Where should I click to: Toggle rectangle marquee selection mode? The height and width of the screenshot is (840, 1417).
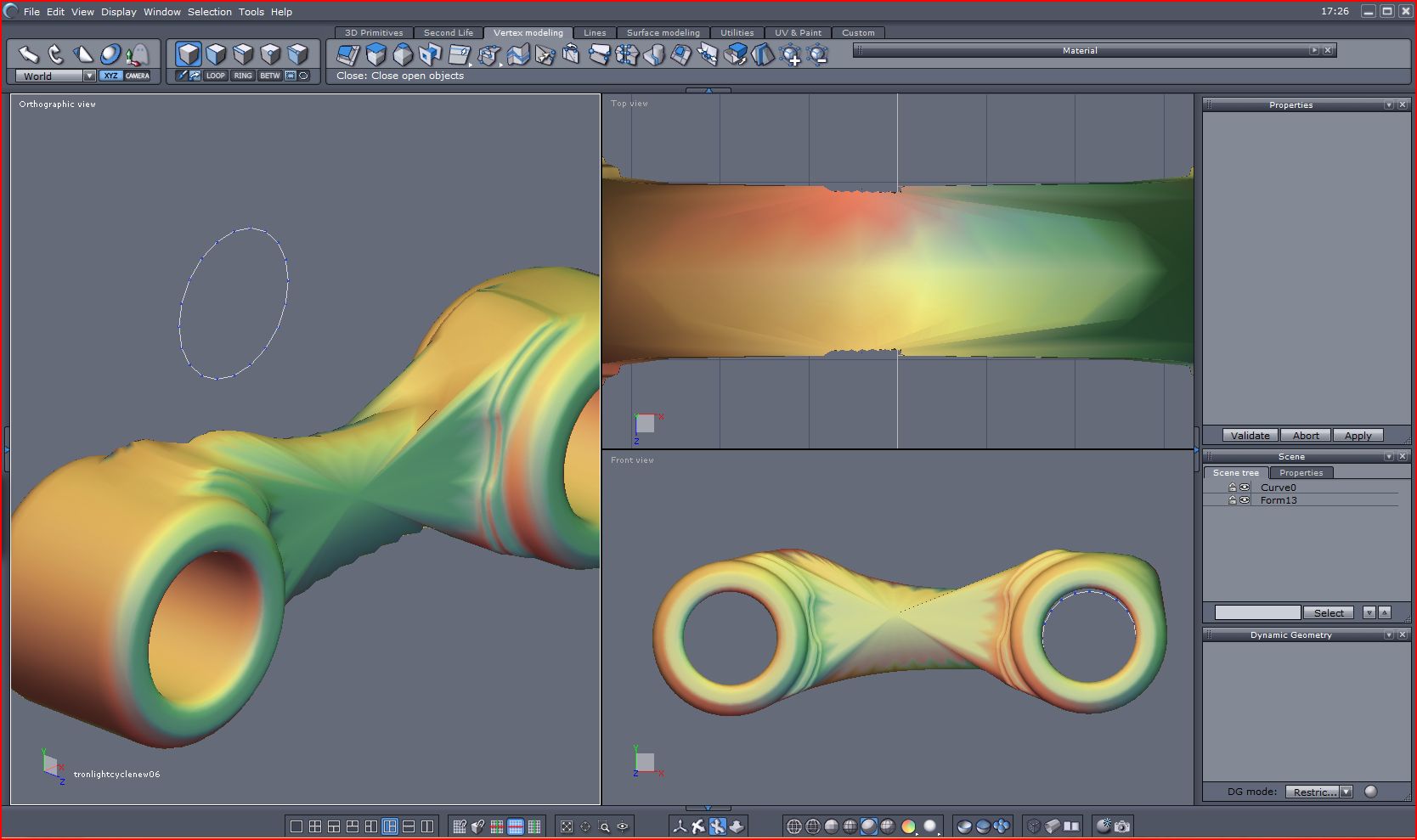click(291, 76)
